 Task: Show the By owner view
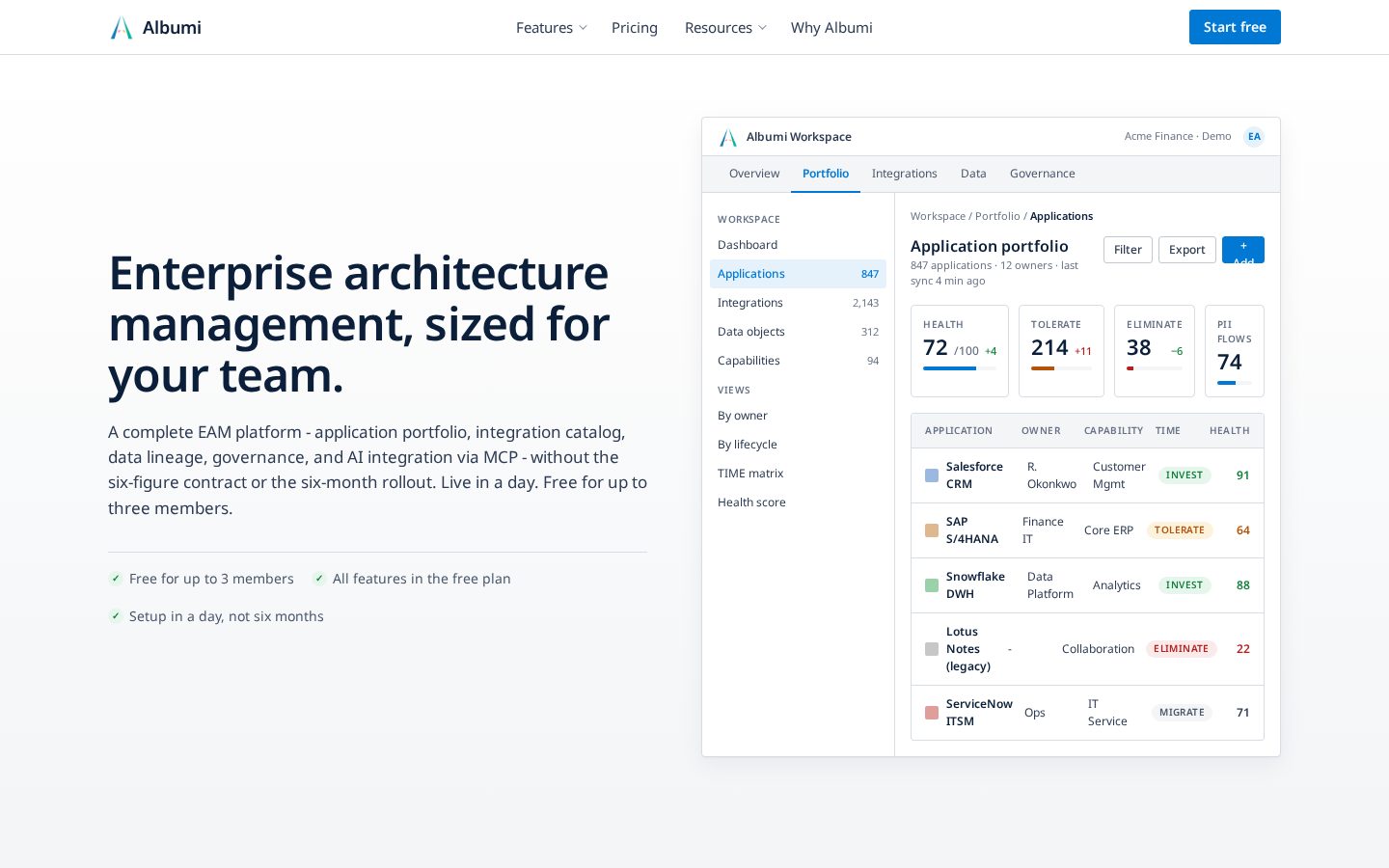pos(798,416)
